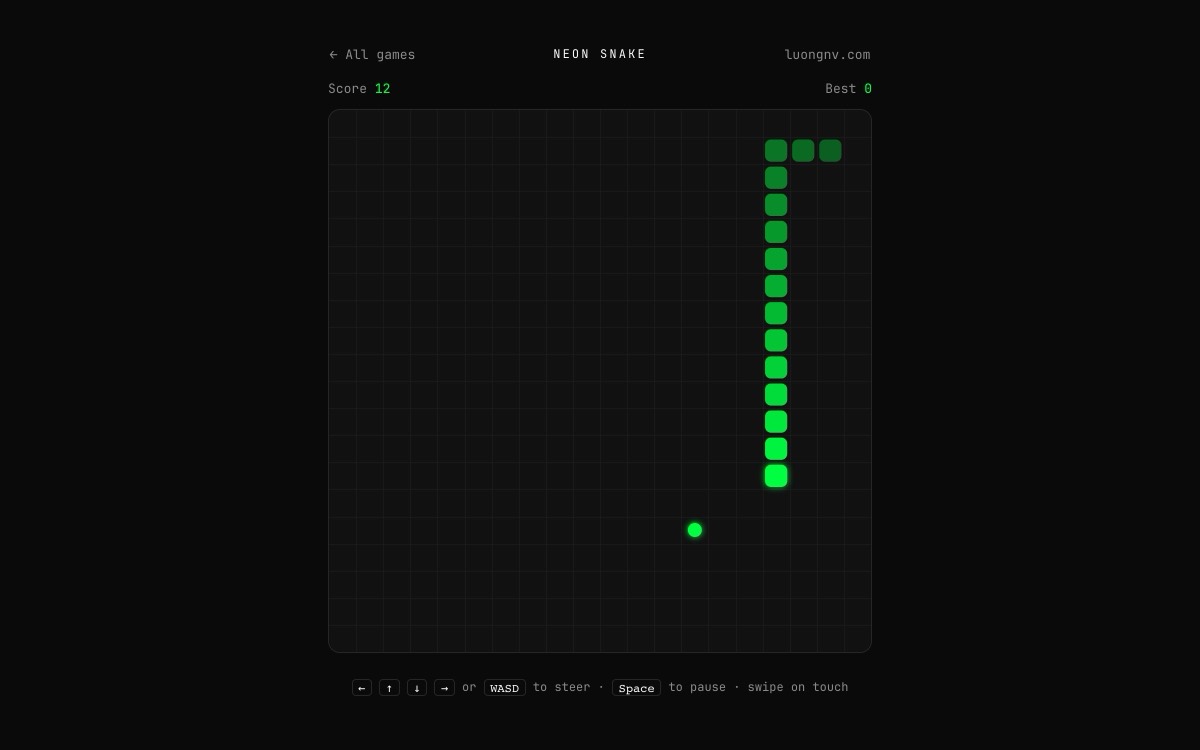Click the 'to steer' text

click(x=561, y=687)
